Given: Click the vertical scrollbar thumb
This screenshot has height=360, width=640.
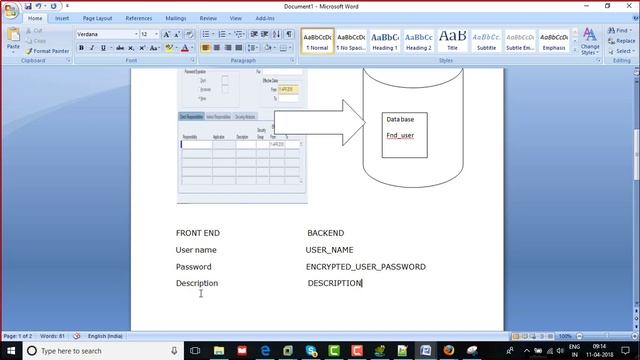Looking at the screenshot, I should point(636,155).
